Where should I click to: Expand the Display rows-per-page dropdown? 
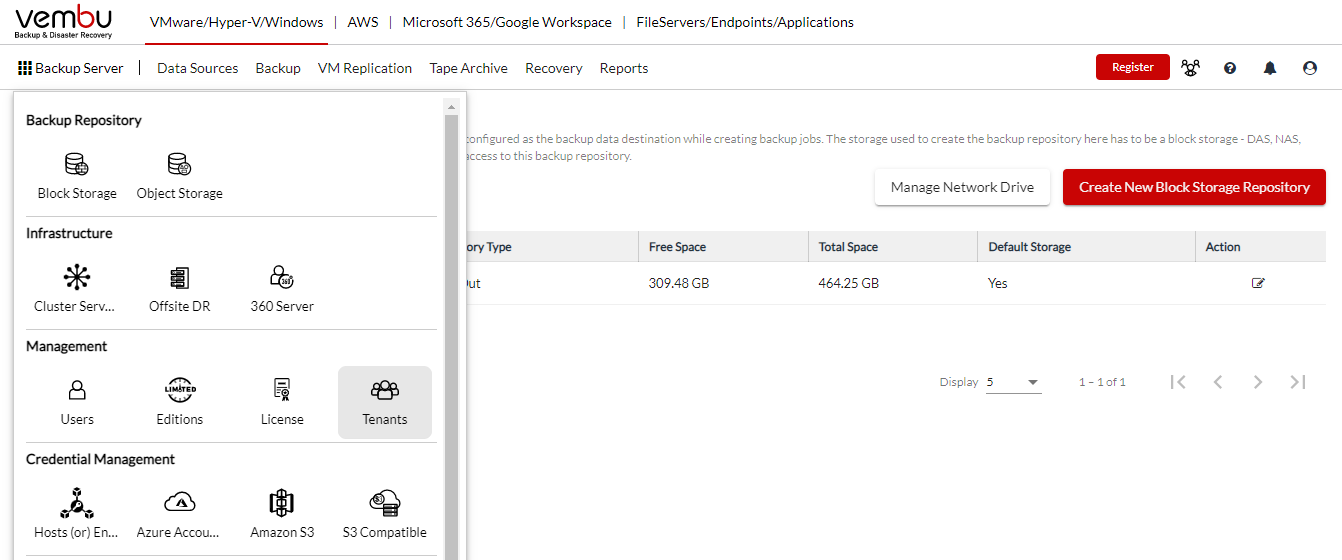pos(1013,382)
